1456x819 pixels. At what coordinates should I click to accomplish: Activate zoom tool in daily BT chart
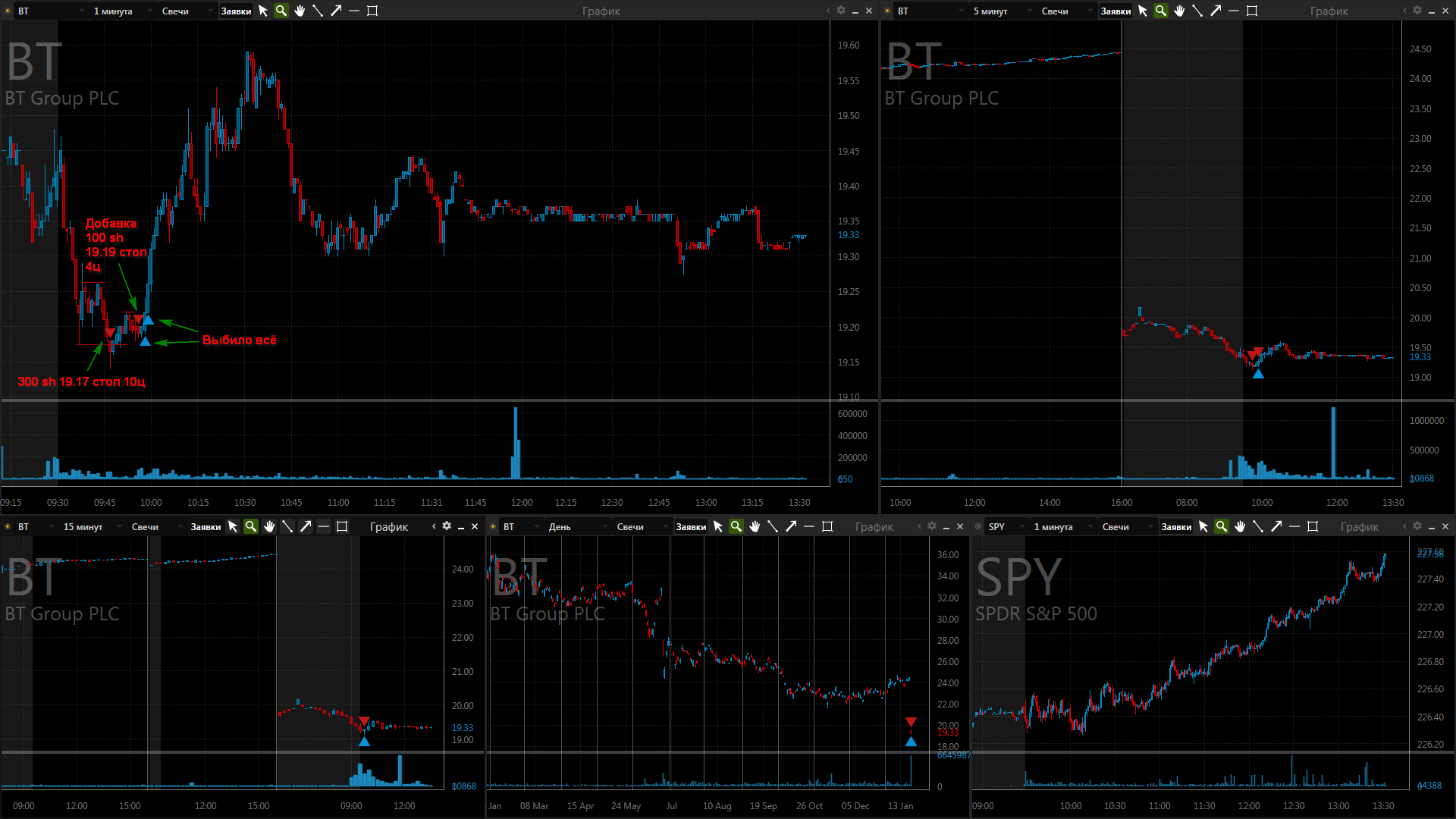(736, 526)
